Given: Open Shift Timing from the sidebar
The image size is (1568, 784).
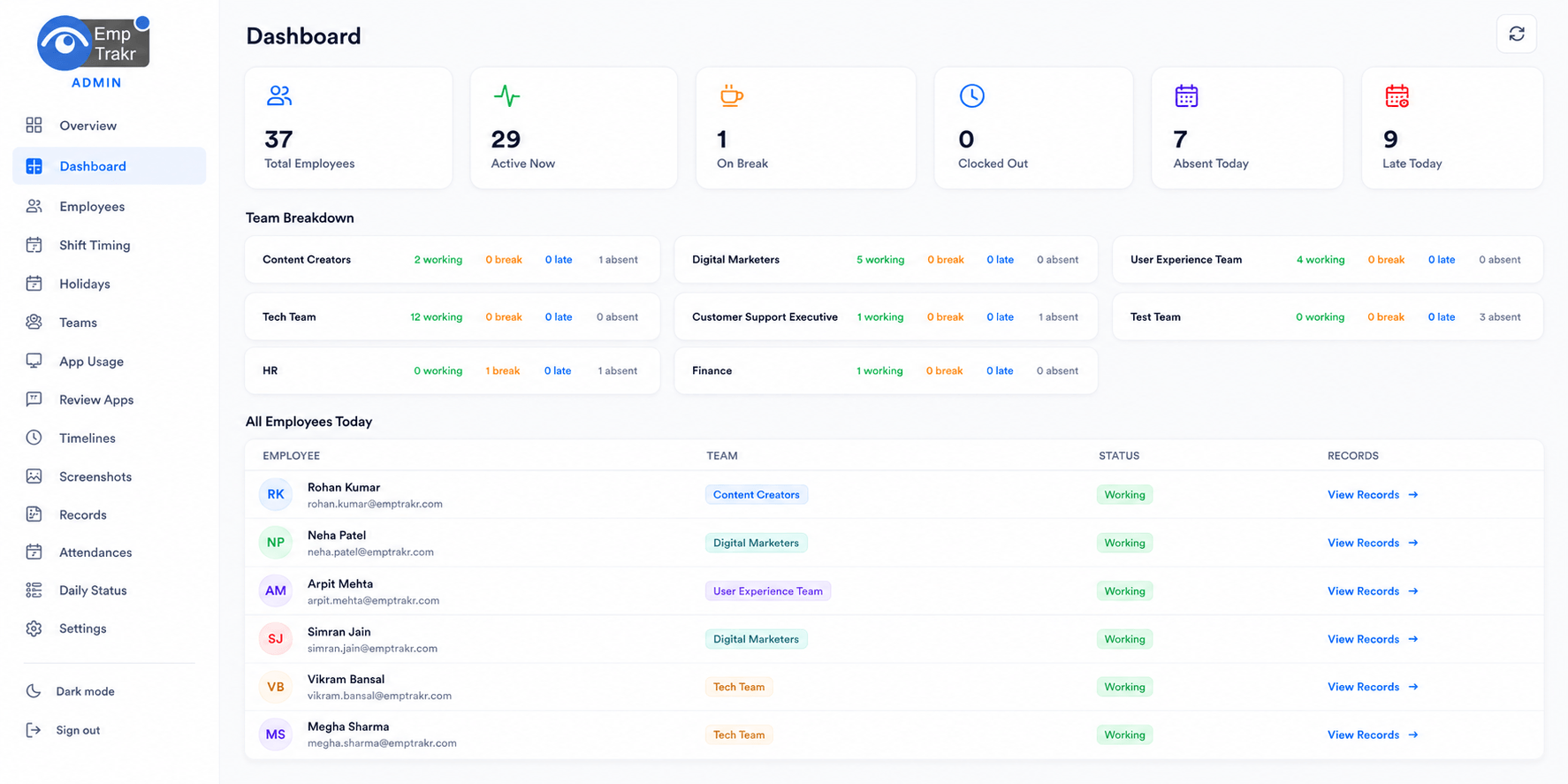Looking at the screenshot, I should (109, 245).
